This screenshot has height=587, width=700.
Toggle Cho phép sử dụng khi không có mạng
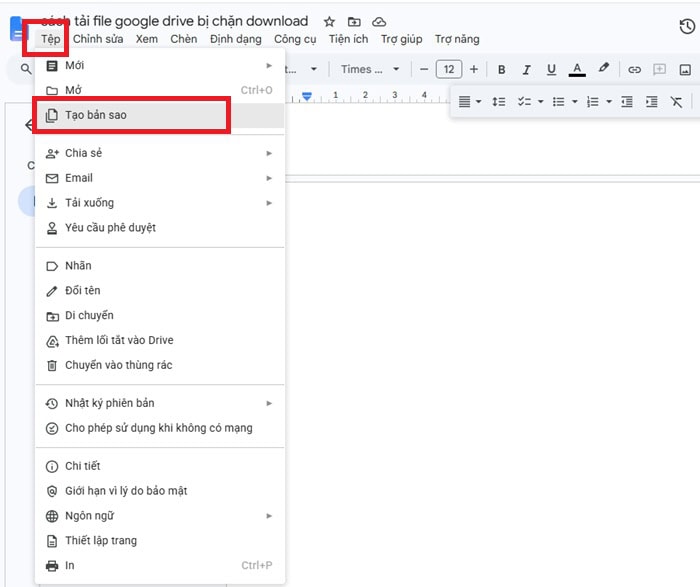pos(159,428)
